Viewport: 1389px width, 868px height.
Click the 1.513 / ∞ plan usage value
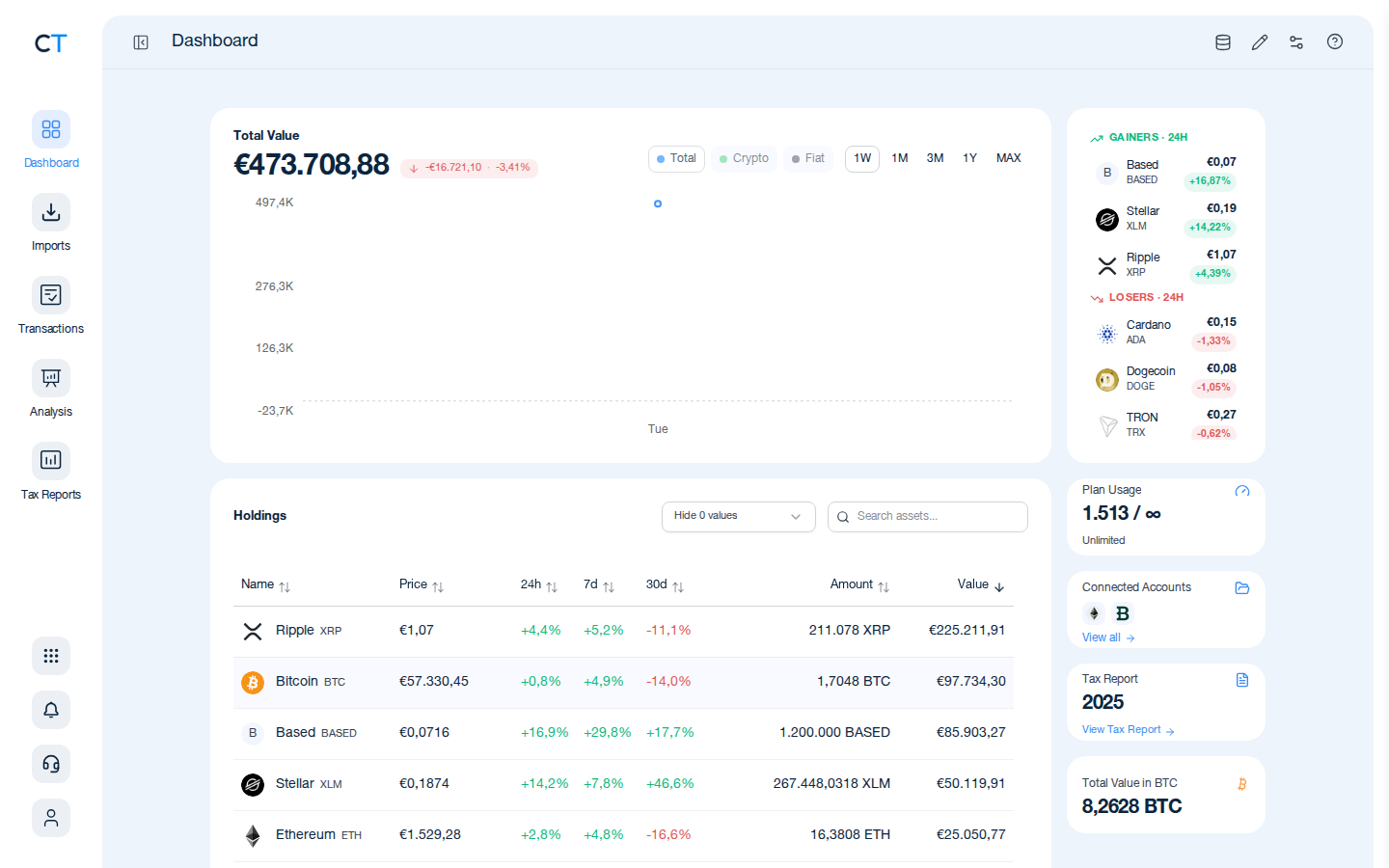[1121, 514]
